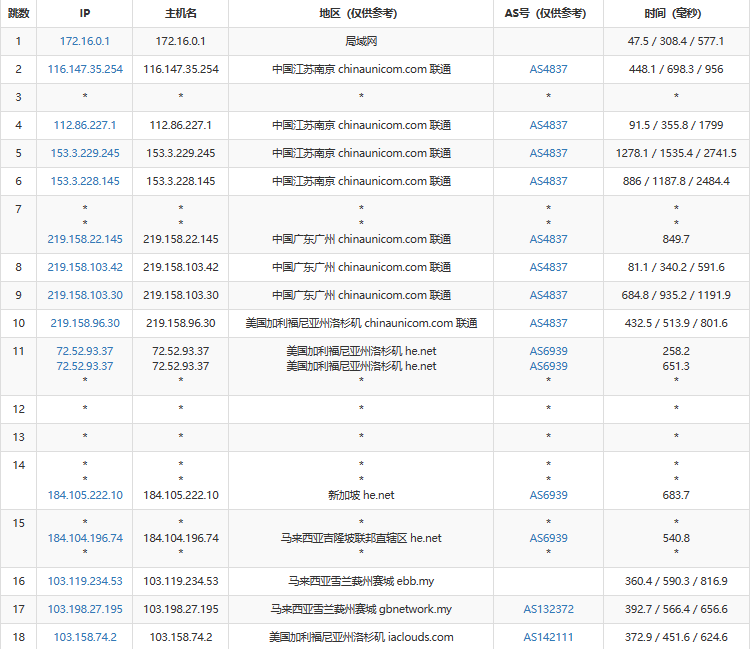Click the IP link 184.105.222.10
Viewport: 750px width, 649px height.
[85, 495]
